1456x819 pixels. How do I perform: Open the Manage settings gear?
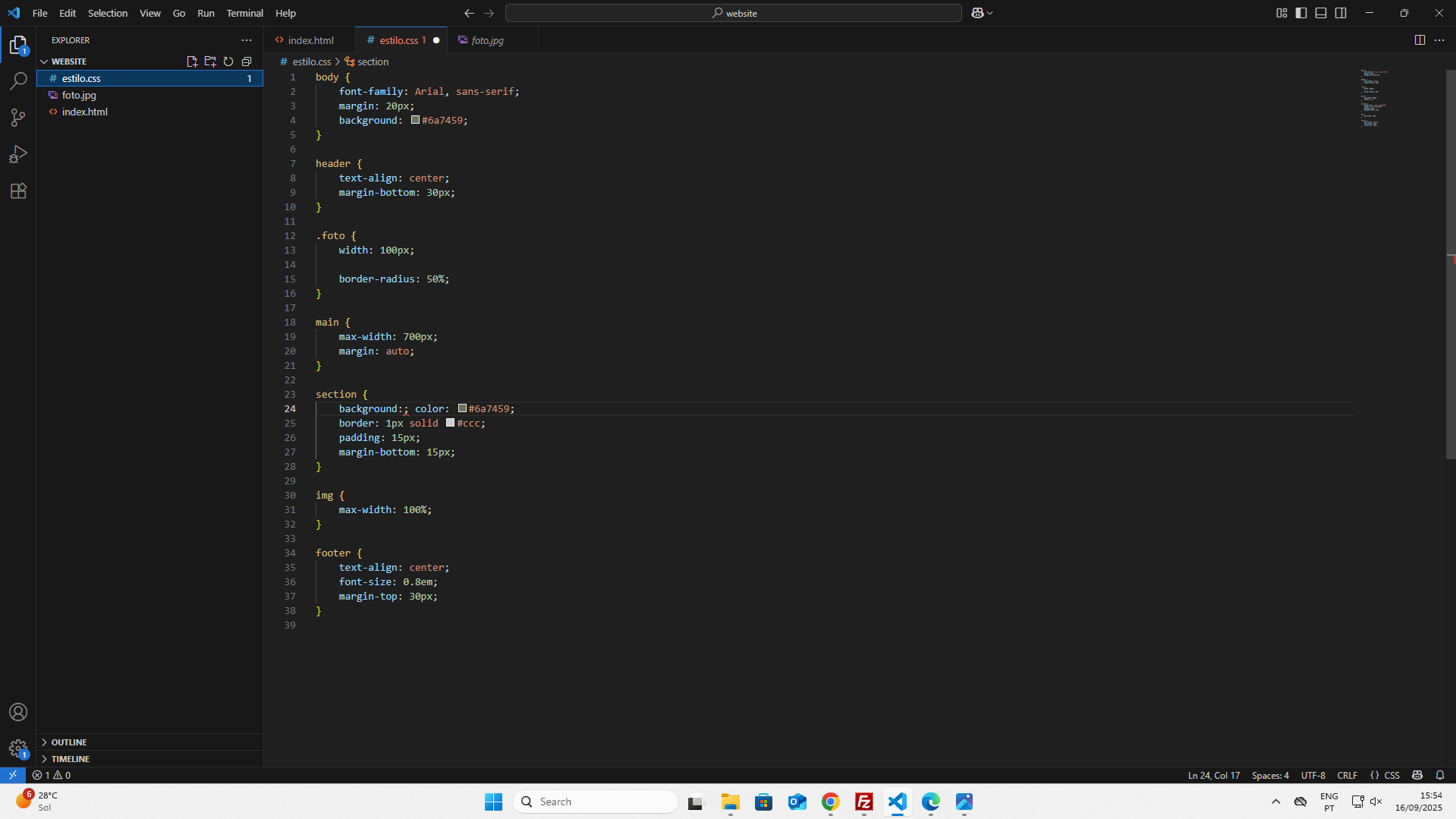click(x=18, y=748)
